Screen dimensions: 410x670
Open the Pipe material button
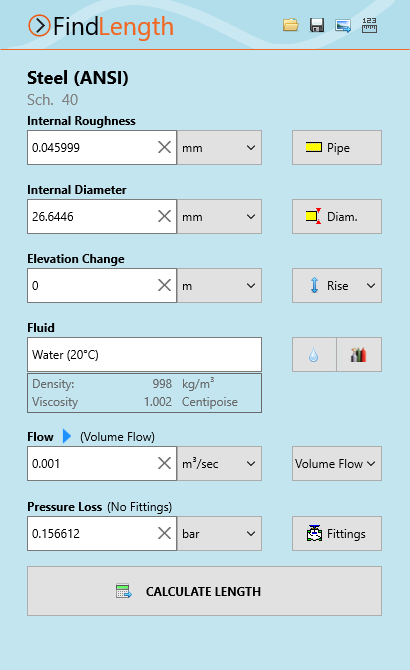tap(337, 147)
